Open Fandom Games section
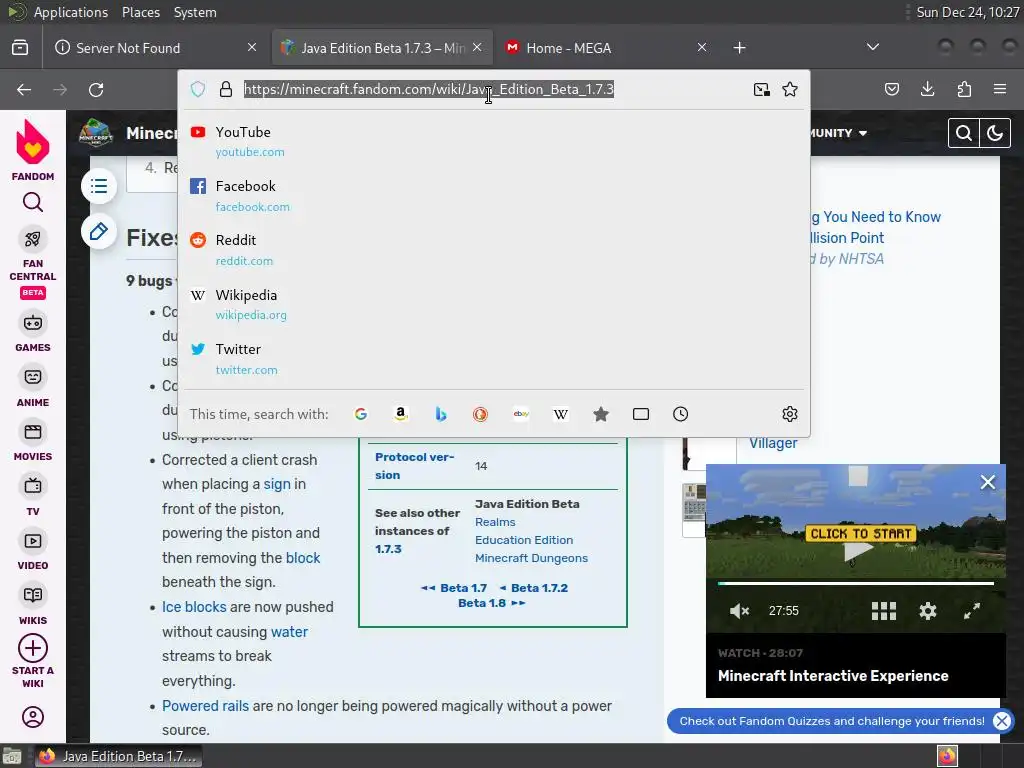 coord(33,332)
